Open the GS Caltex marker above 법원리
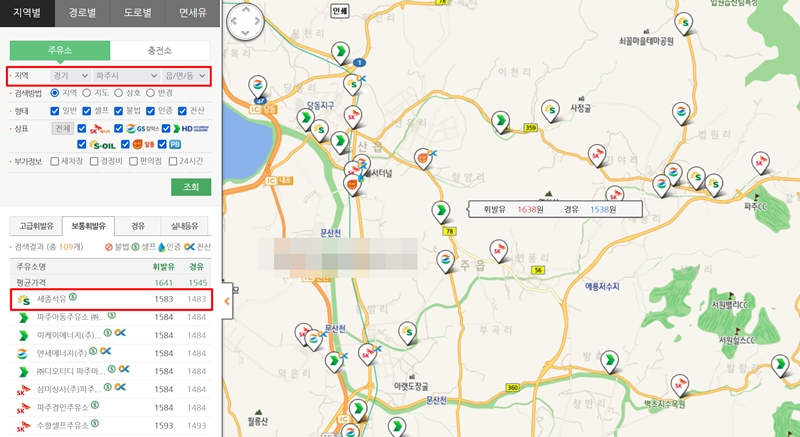800x437 pixels. pyautogui.click(x=681, y=113)
